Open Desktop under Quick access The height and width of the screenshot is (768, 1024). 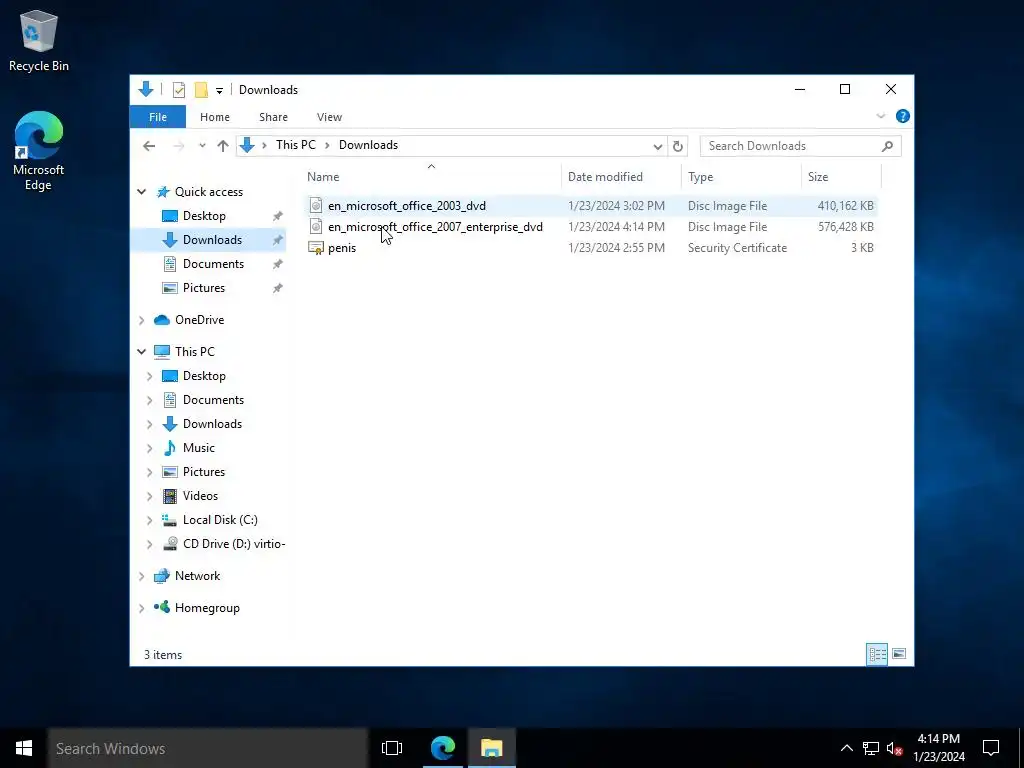click(x=204, y=216)
